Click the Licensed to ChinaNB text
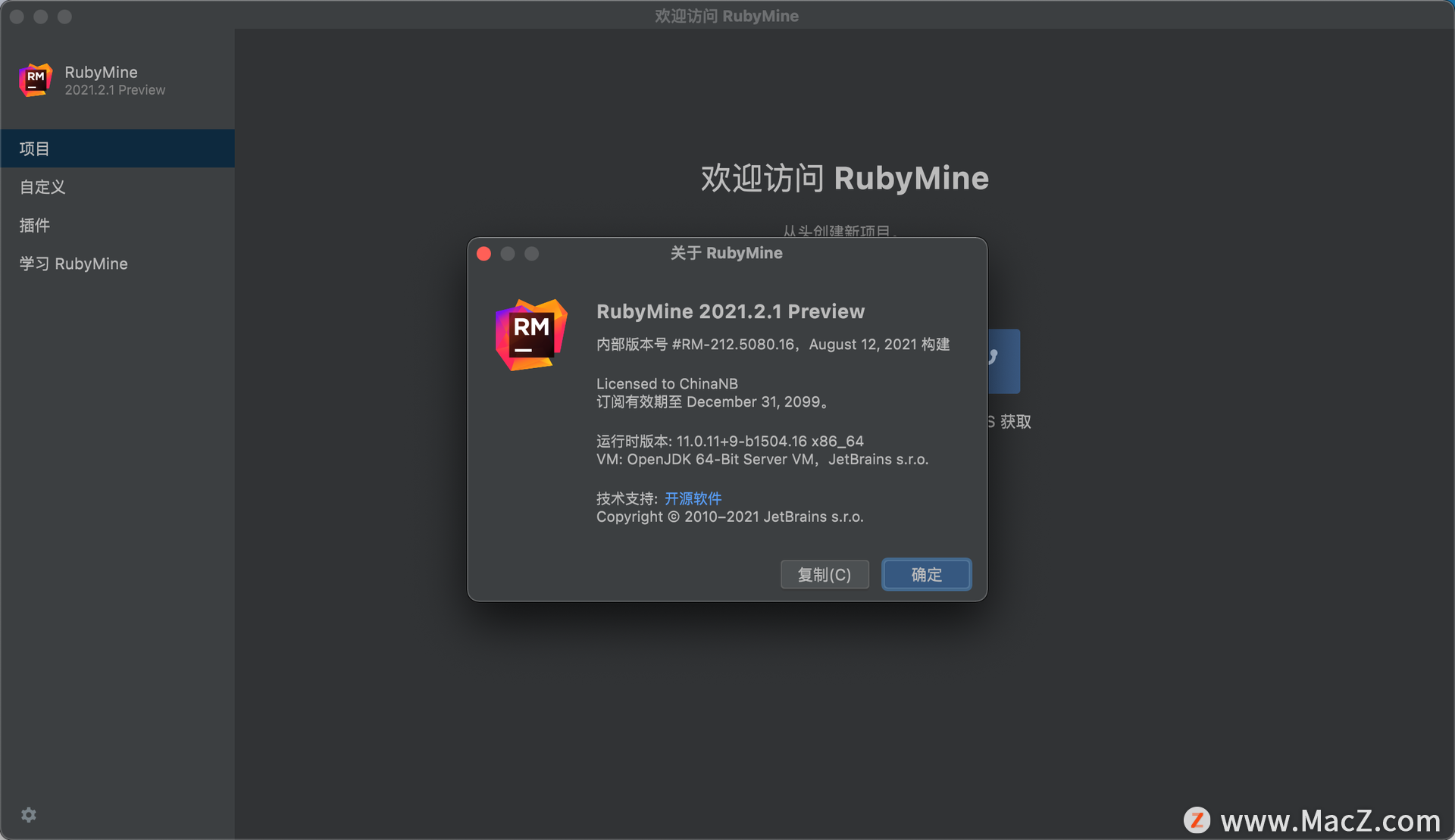Viewport: 1455px width, 840px height. pyautogui.click(x=667, y=384)
